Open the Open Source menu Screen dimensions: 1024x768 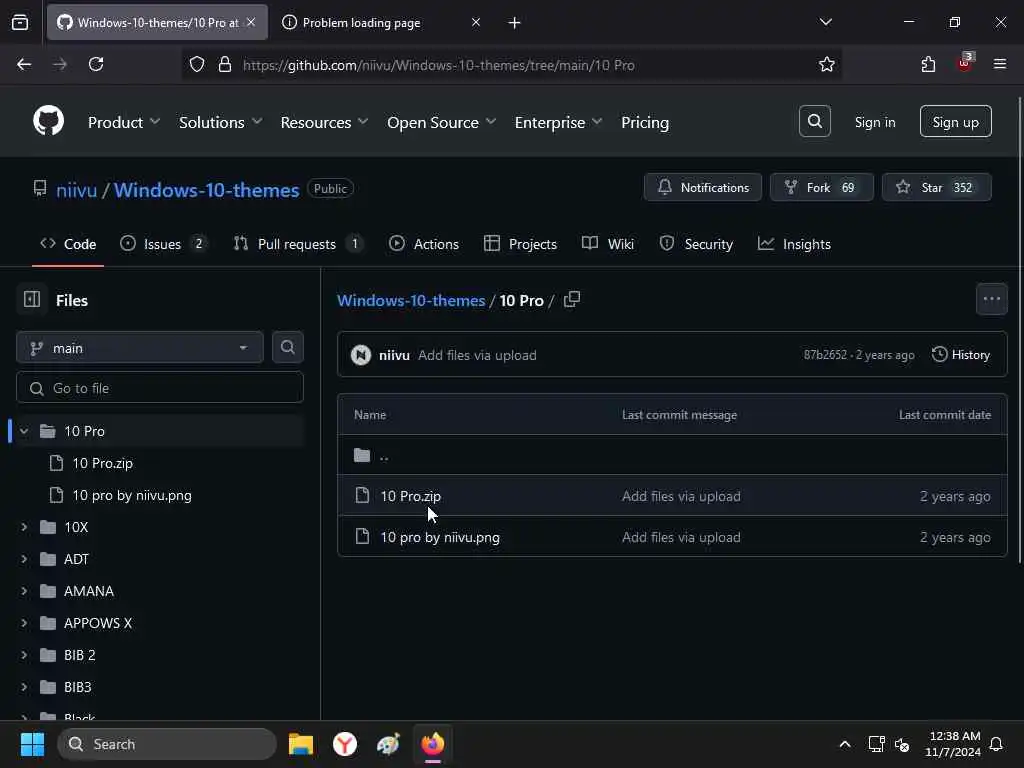[x=441, y=122]
